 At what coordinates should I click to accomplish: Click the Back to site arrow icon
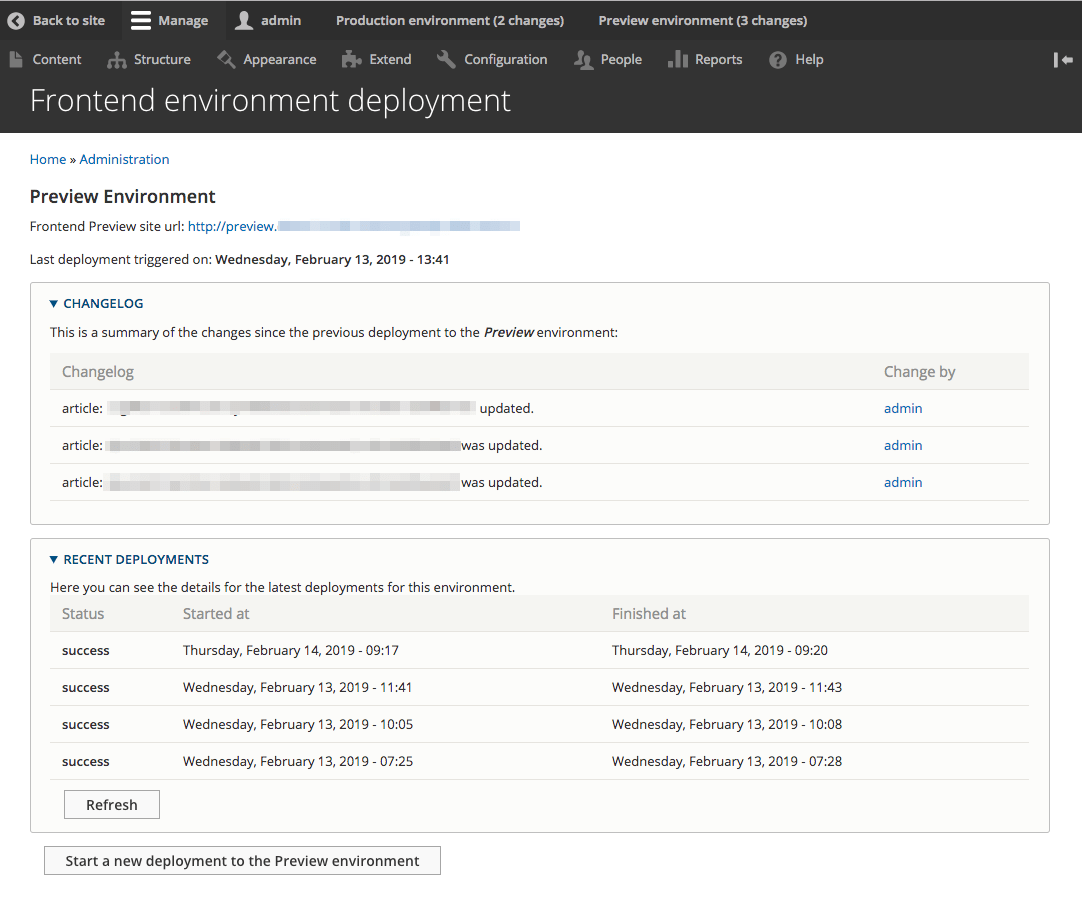click(x=16, y=20)
